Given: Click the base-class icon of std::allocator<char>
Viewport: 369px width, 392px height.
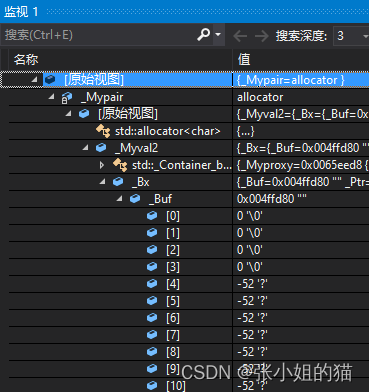Looking at the screenshot, I should pyautogui.click(x=103, y=131).
